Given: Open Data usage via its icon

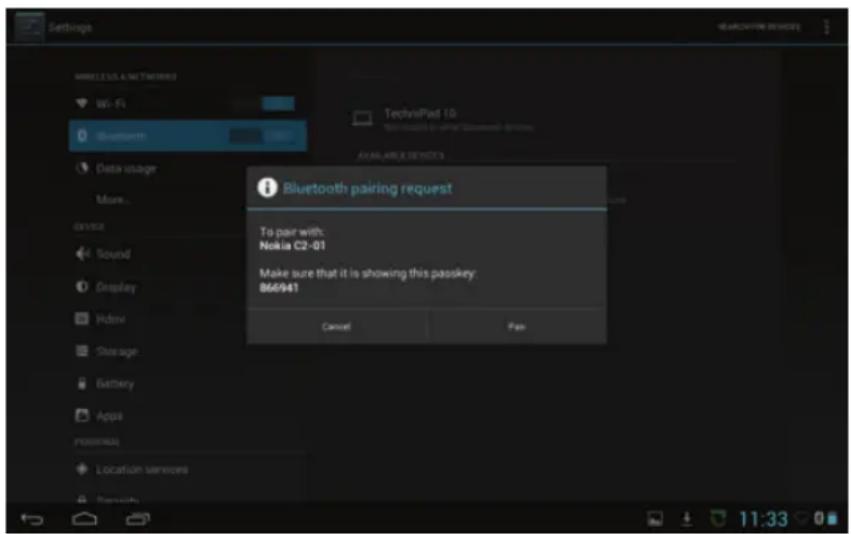Looking at the screenshot, I should [82, 168].
